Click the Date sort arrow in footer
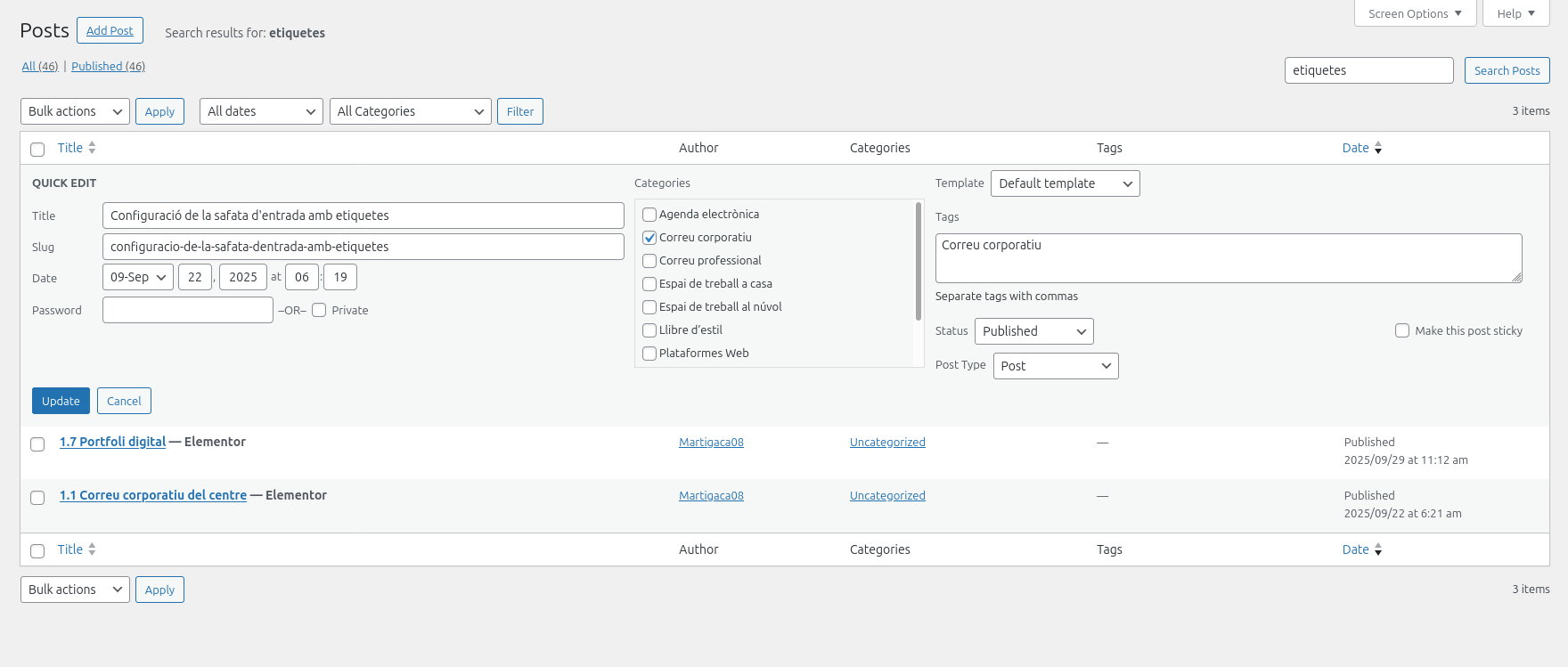The image size is (1568, 667). tap(1377, 550)
